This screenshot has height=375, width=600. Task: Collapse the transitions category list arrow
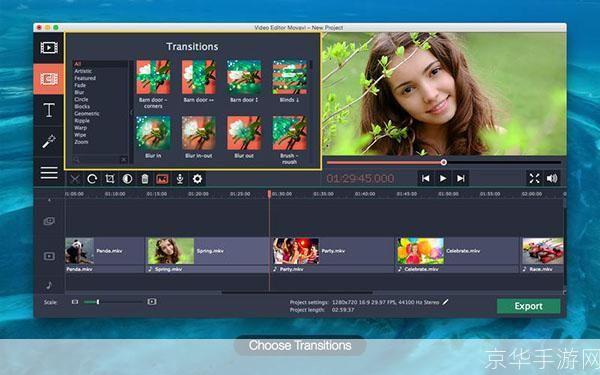pyautogui.click(x=131, y=113)
